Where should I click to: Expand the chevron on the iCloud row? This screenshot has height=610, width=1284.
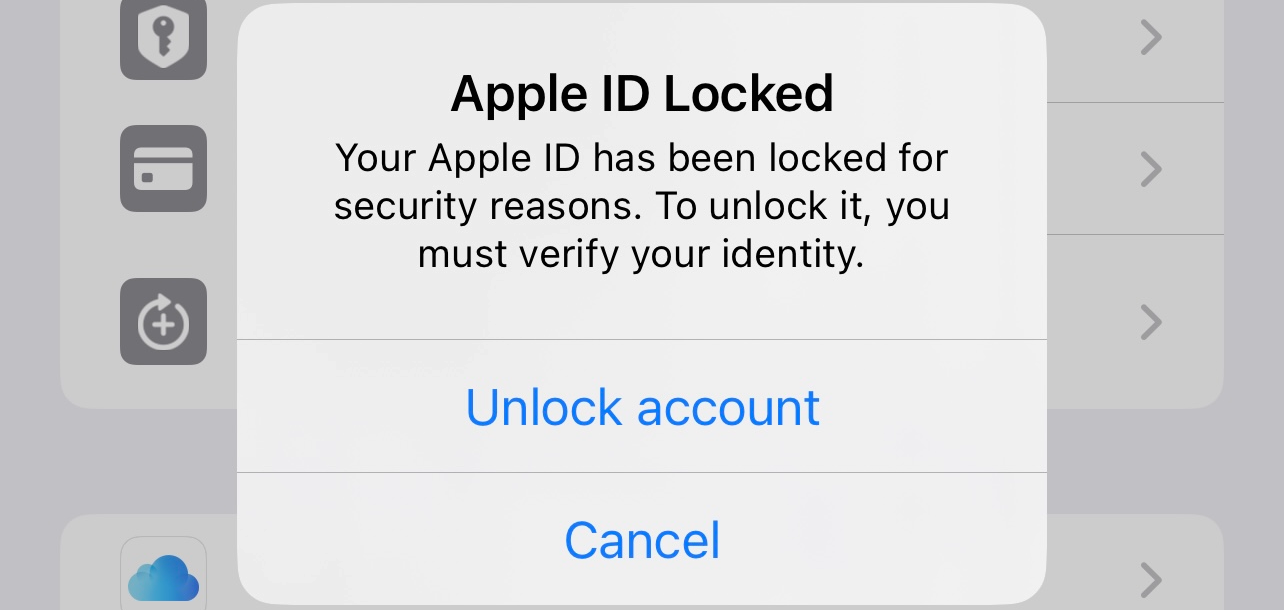pos(1152,579)
